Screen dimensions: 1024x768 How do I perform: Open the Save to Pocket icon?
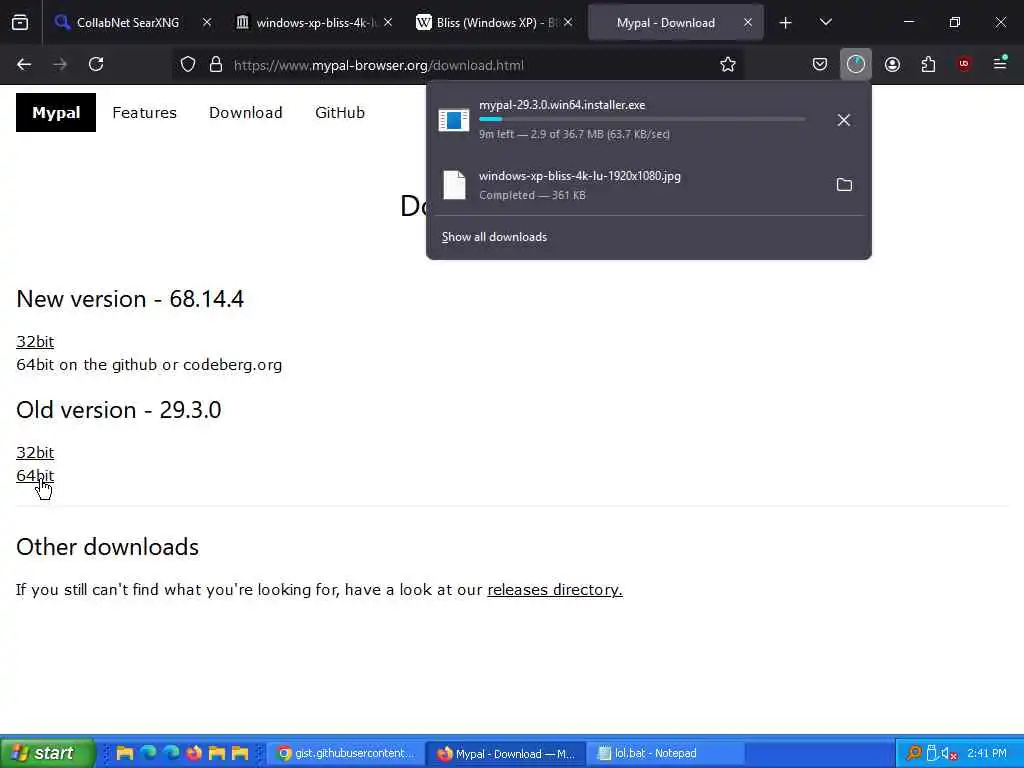click(820, 64)
